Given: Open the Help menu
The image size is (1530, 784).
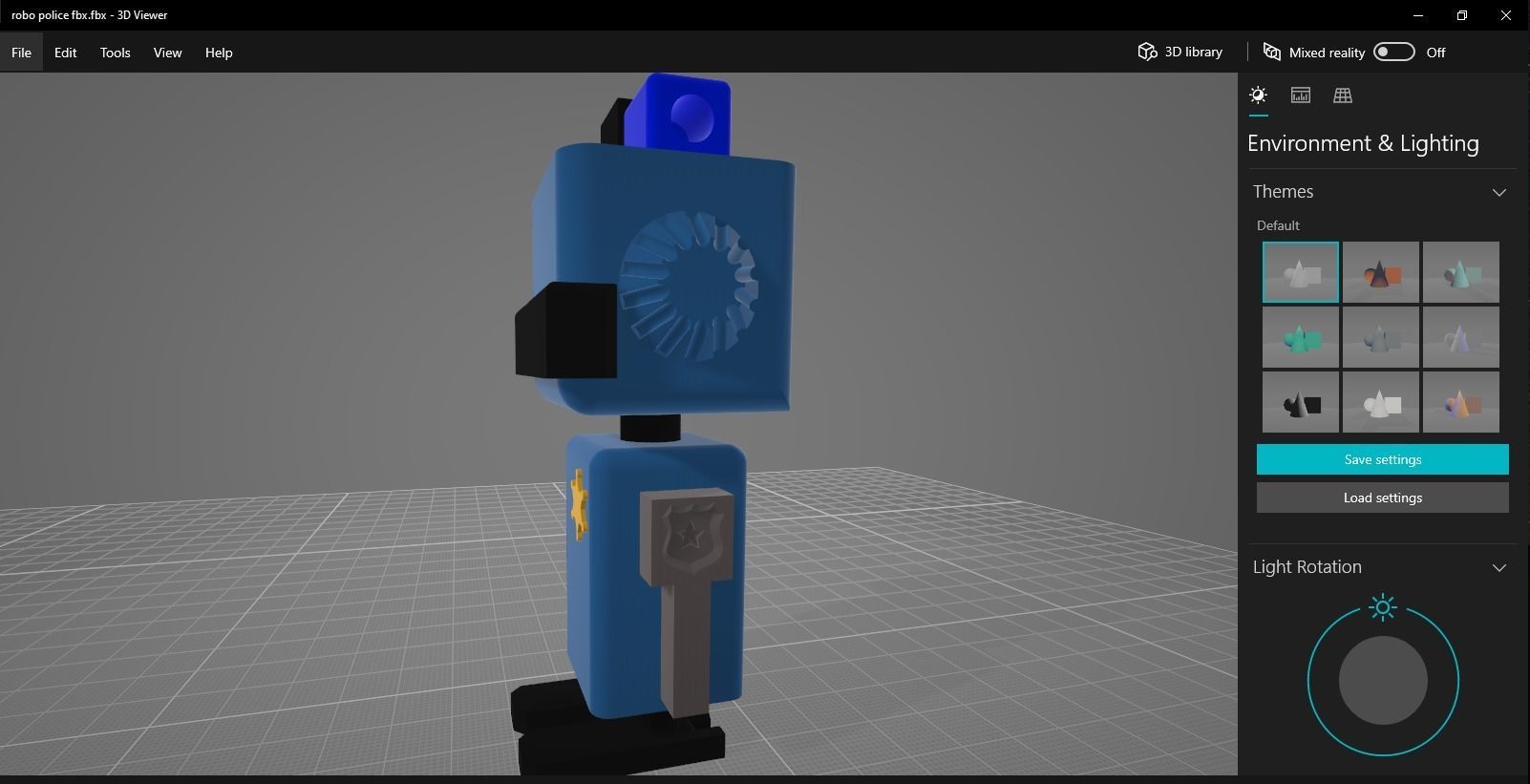Looking at the screenshot, I should click(219, 53).
